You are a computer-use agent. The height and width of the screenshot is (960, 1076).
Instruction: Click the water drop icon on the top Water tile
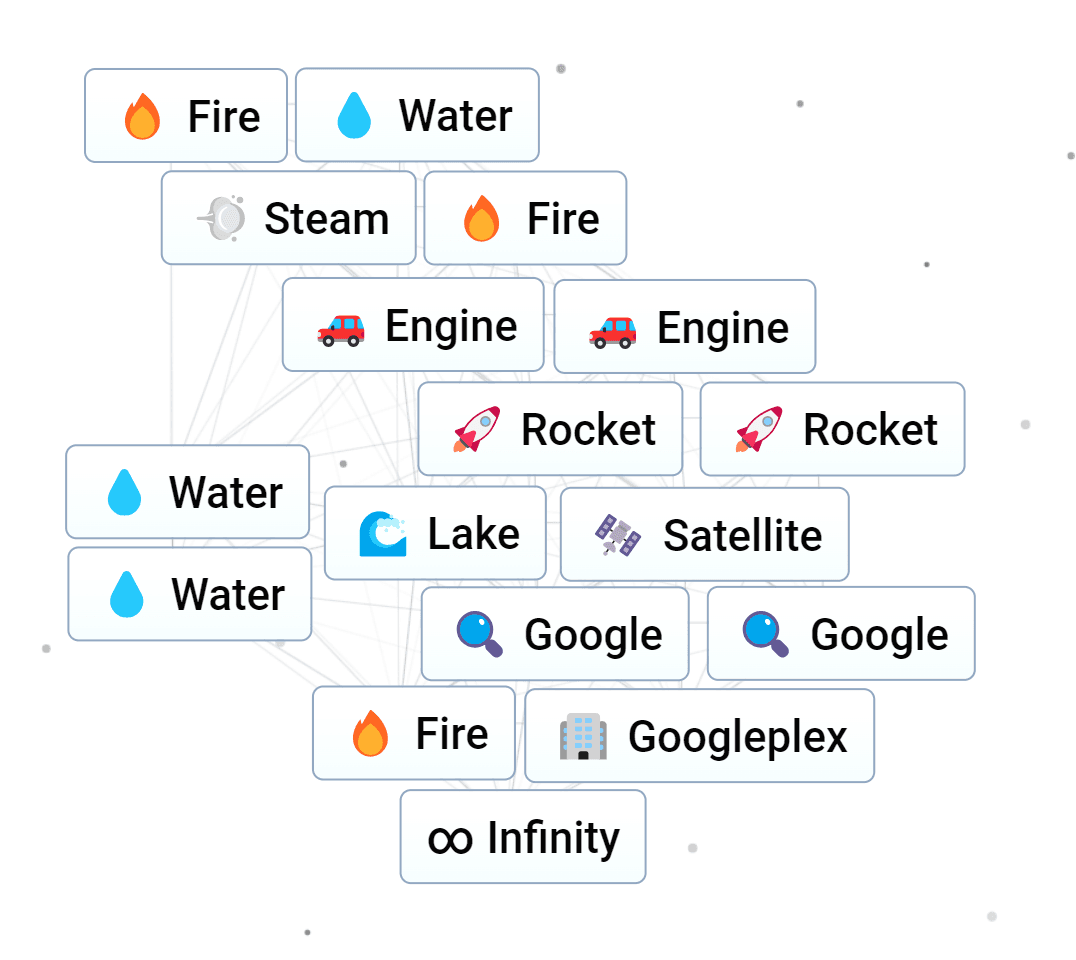(x=355, y=115)
